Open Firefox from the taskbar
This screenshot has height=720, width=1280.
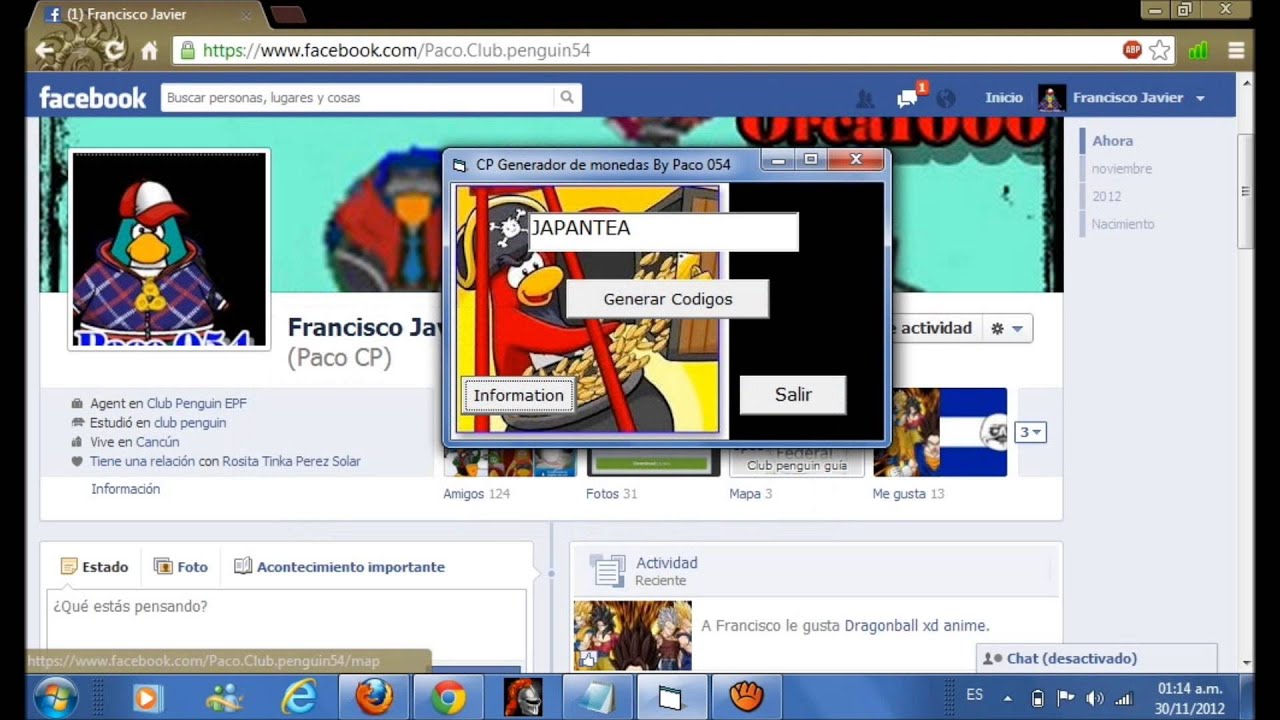[x=373, y=697]
